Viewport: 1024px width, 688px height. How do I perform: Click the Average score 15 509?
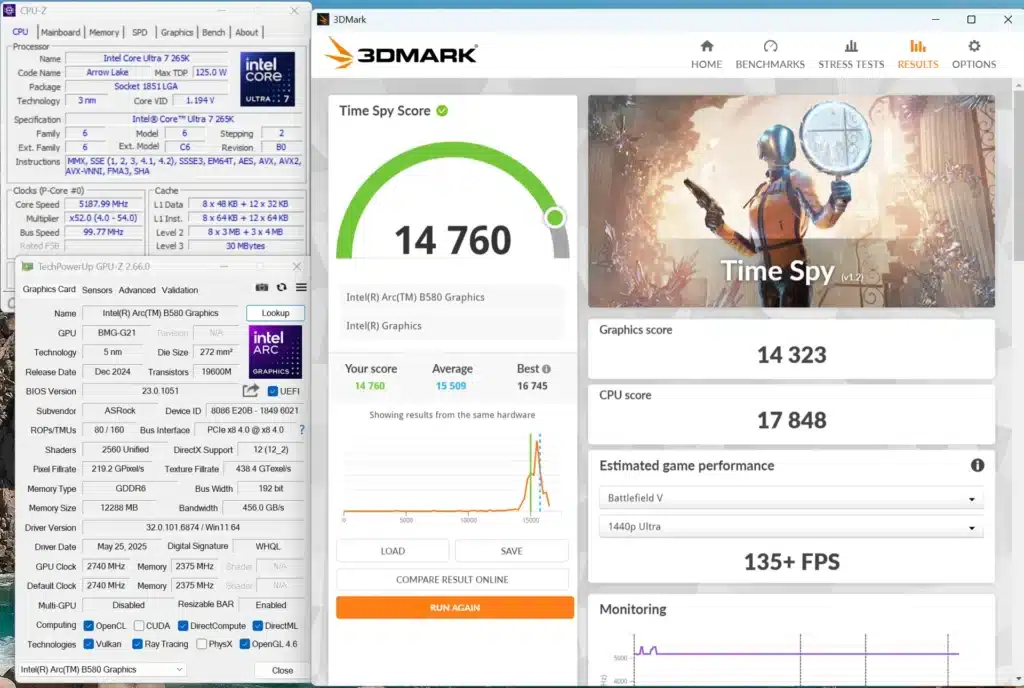(451, 386)
